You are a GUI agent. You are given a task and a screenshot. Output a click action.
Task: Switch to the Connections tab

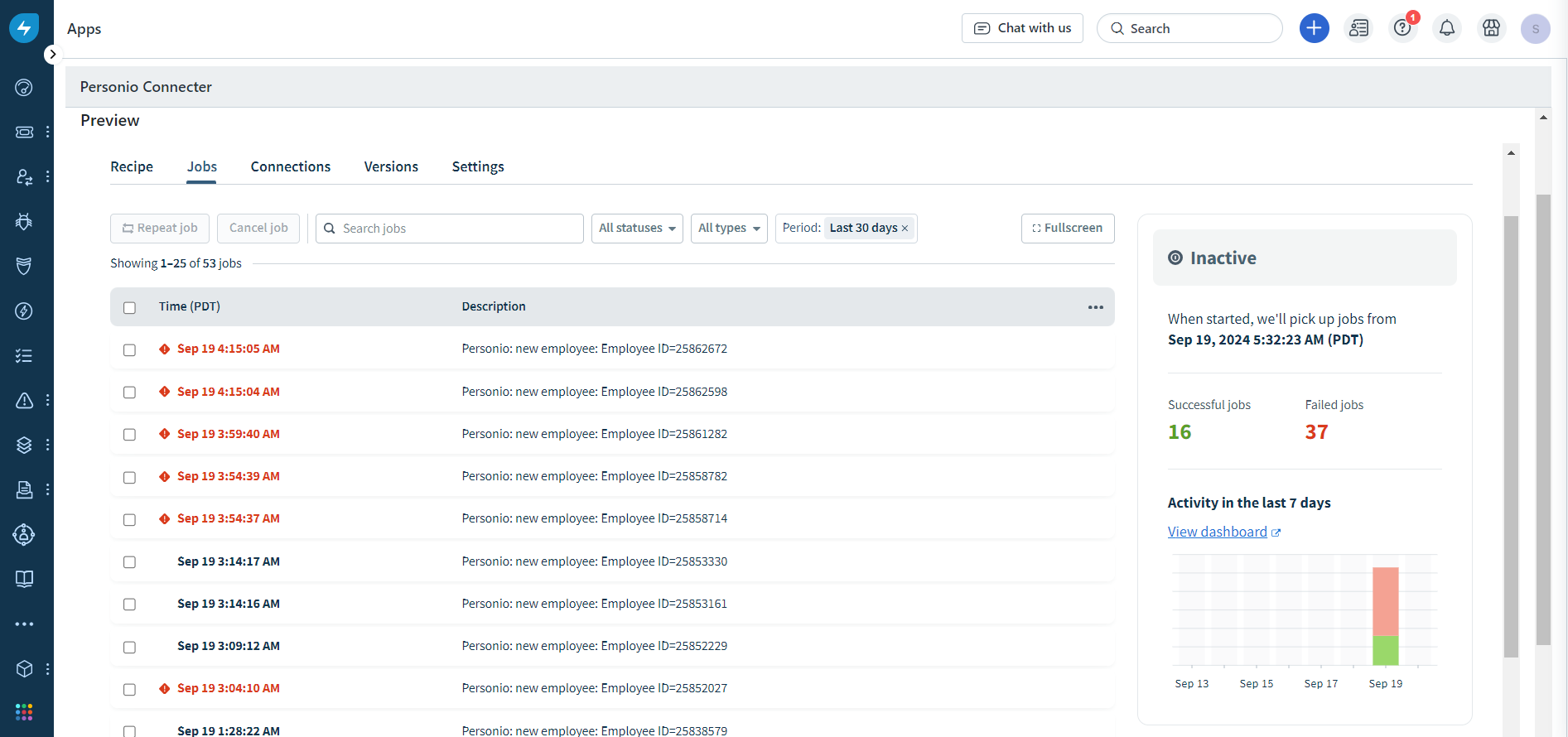(x=291, y=166)
